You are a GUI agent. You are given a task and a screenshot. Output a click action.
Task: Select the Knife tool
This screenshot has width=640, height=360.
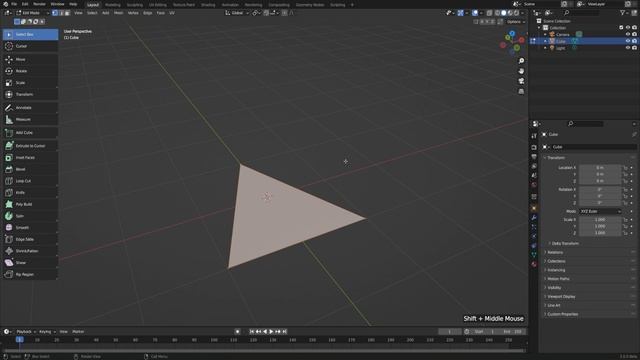click(30, 193)
